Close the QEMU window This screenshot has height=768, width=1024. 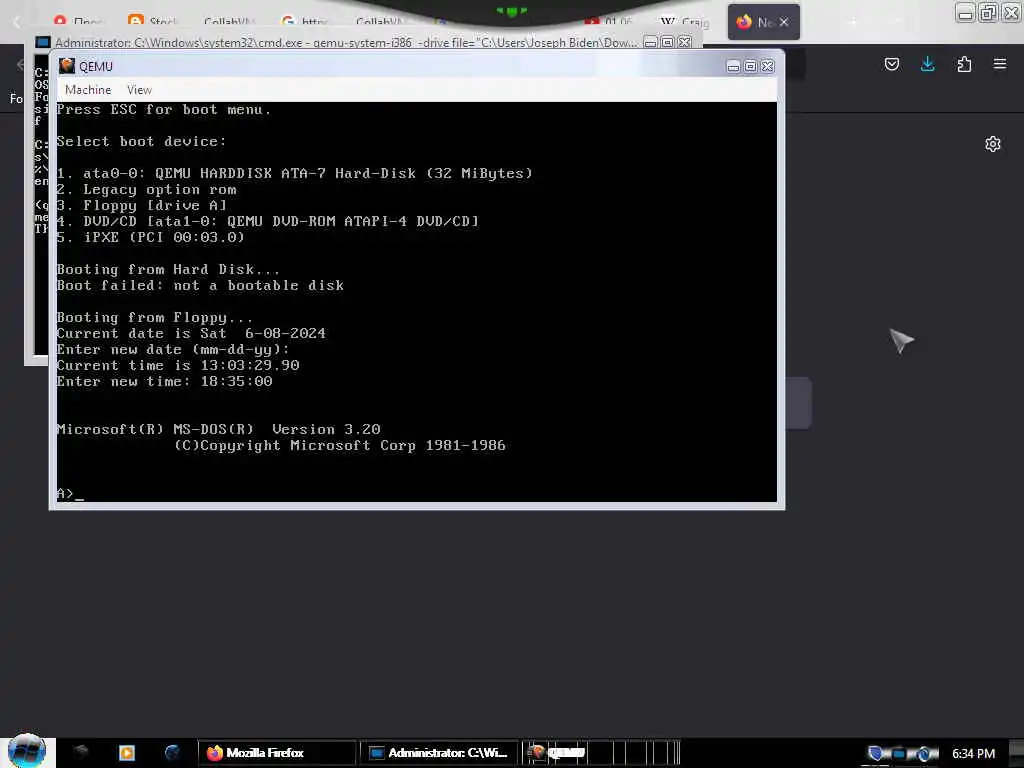coord(767,66)
